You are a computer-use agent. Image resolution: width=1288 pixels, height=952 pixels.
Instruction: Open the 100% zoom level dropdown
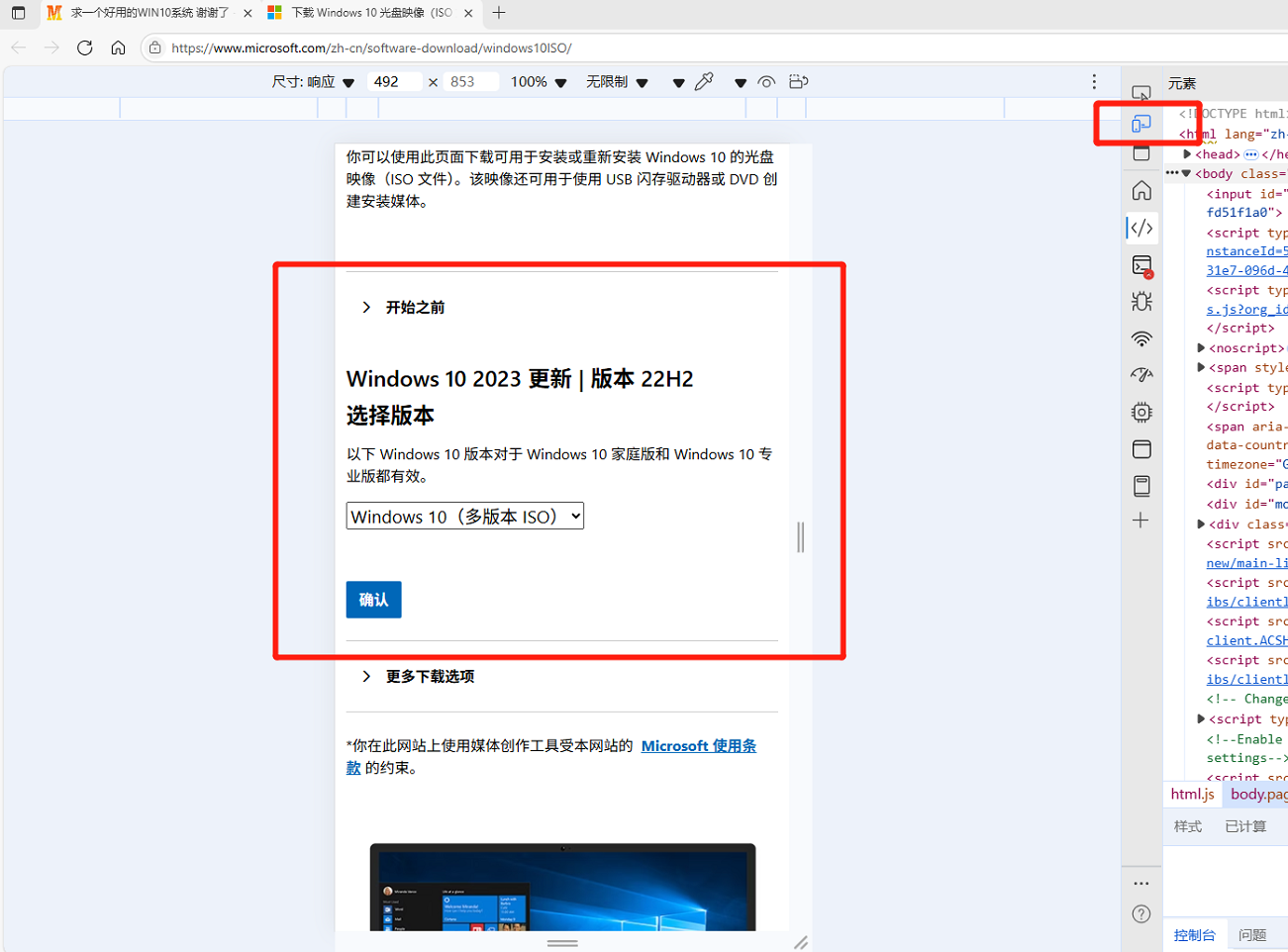click(x=538, y=82)
